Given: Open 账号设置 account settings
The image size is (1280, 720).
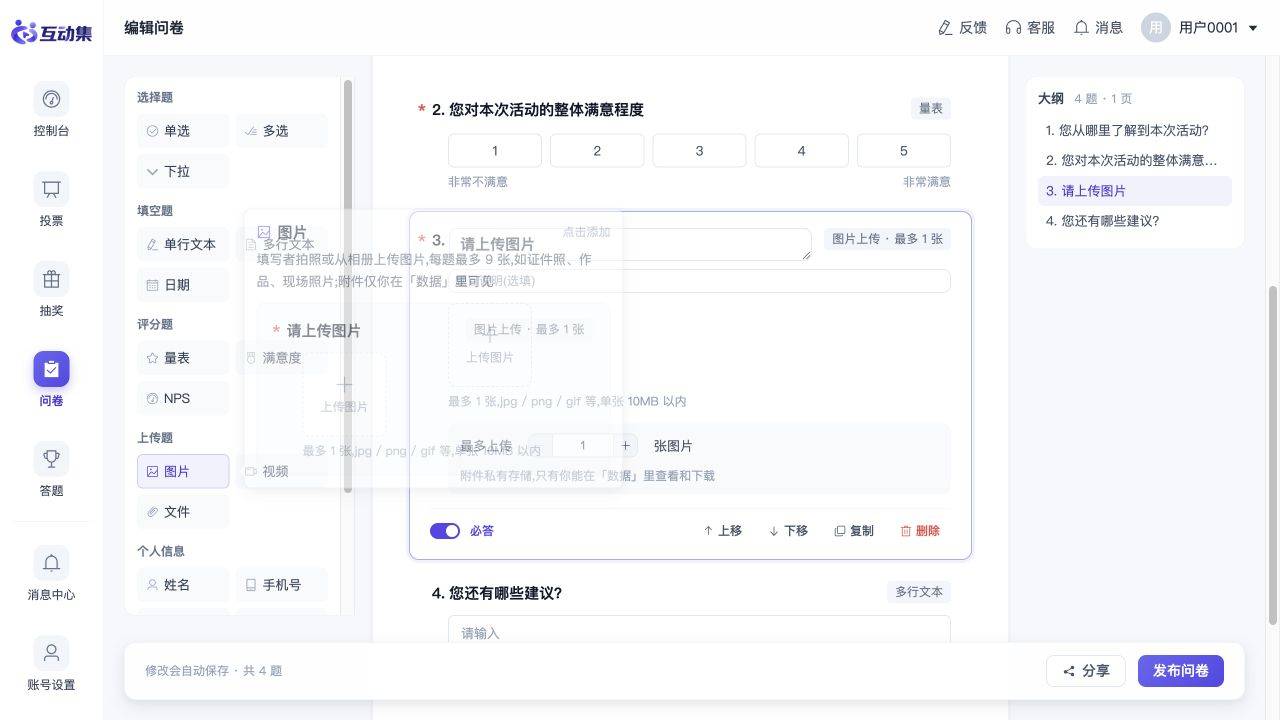Looking at the screenshot, I should pyautogui.click(x=51, y=664).
